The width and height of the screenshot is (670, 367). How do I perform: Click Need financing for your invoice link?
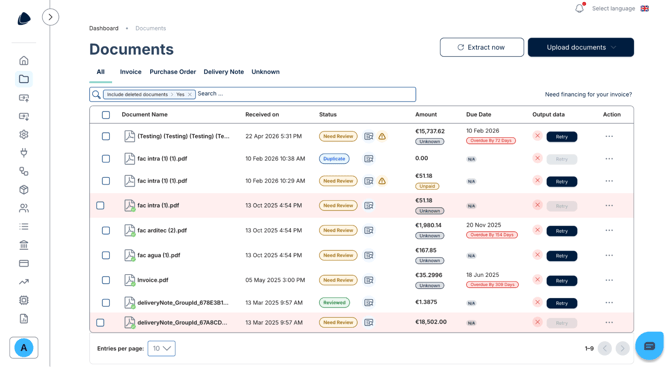pos(588,94)
